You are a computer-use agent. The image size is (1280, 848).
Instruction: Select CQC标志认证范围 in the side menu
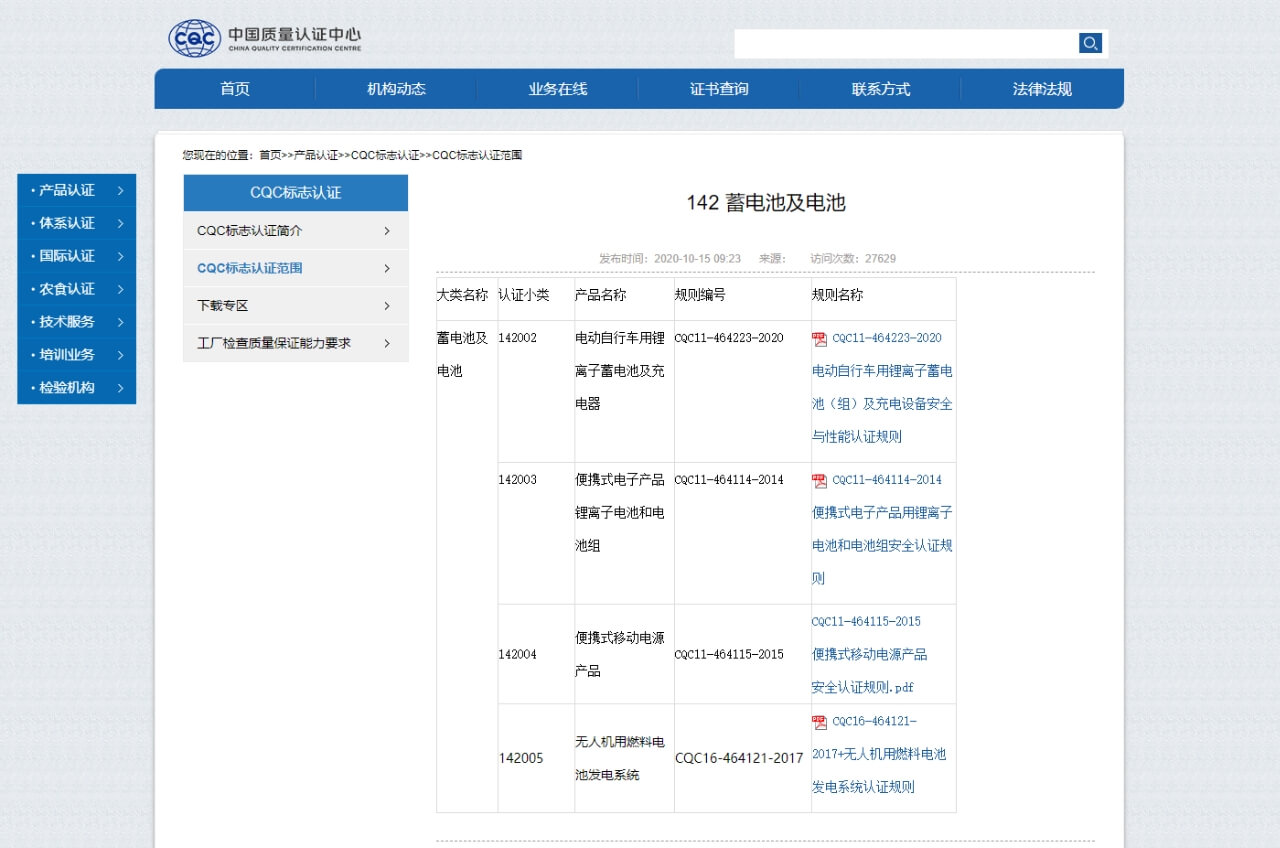pyautogui.click(x=248, y=268)
